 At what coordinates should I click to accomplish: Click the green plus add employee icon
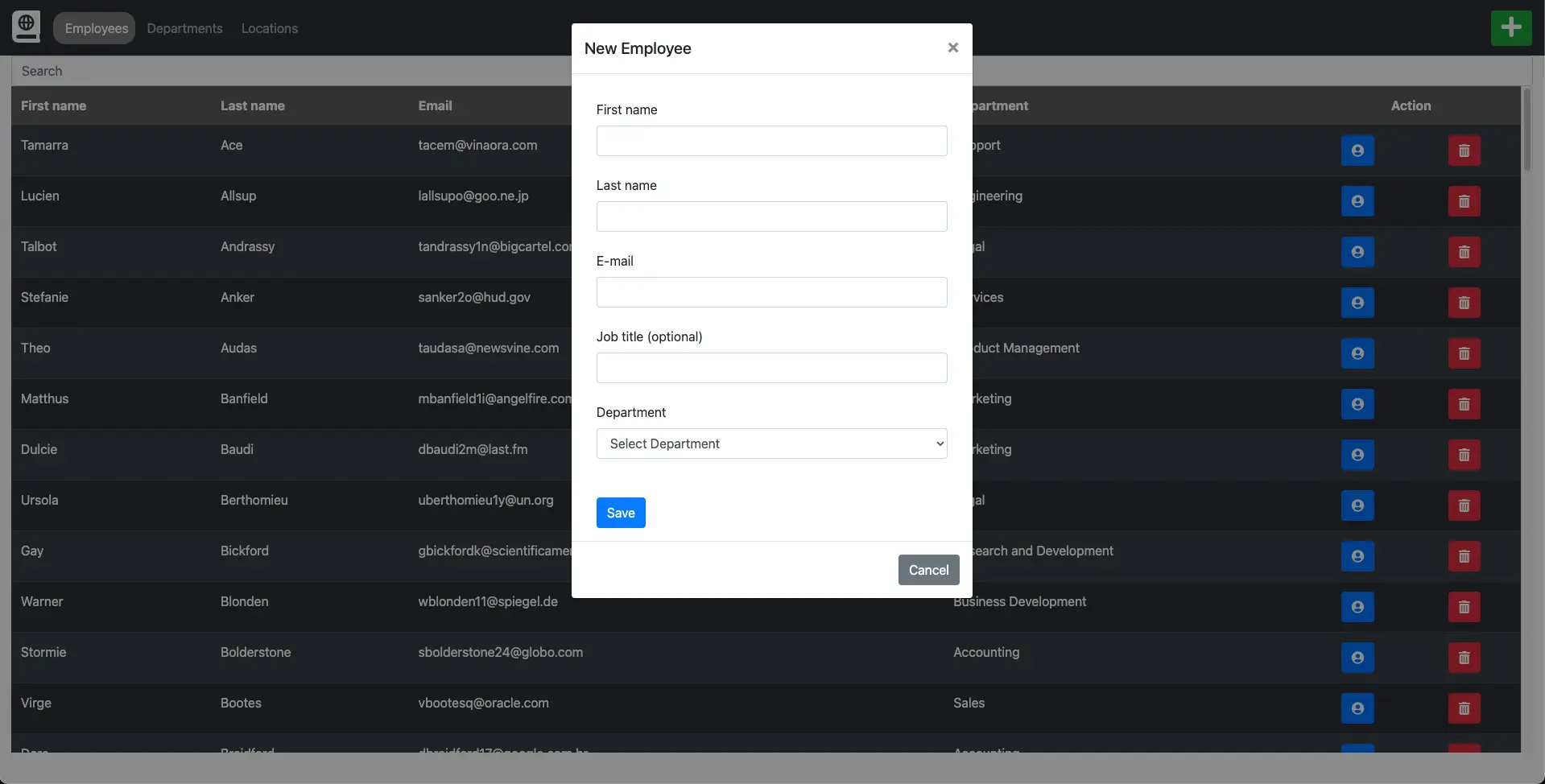tap(1510, 28)
